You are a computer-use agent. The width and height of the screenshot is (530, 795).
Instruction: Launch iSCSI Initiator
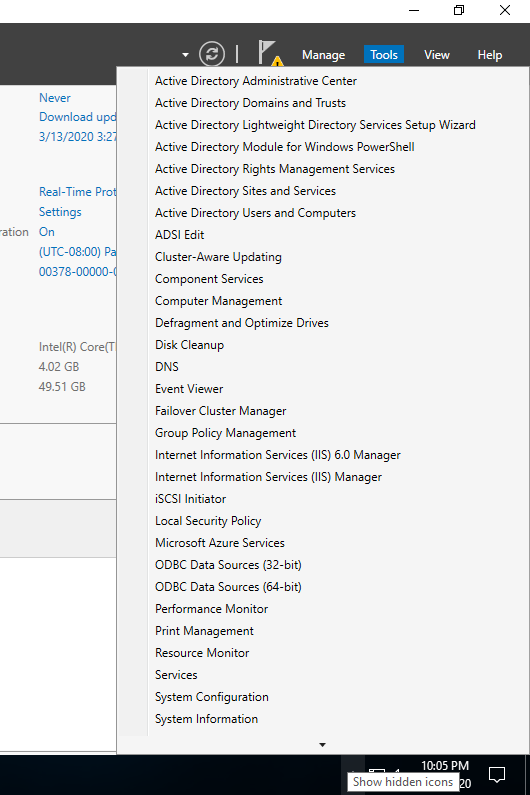click(190, 499)
